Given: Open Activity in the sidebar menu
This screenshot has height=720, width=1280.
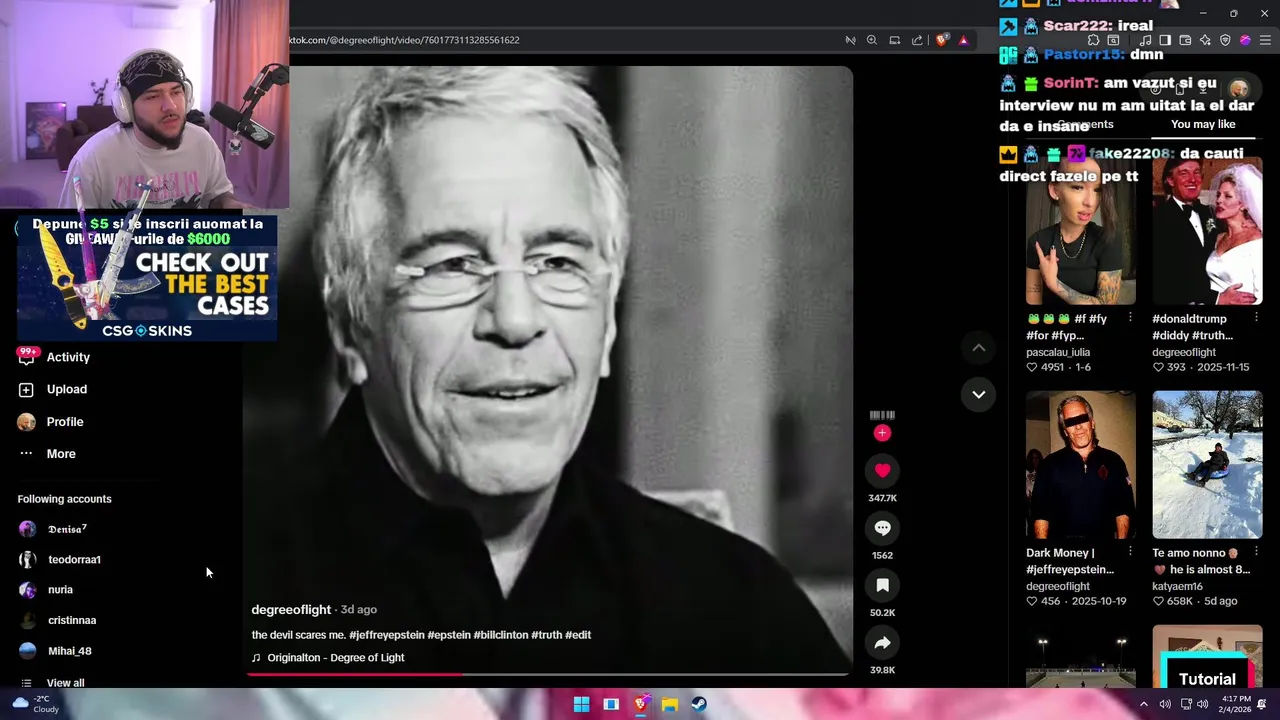Looking at the screenshot, I should (68, 357).
